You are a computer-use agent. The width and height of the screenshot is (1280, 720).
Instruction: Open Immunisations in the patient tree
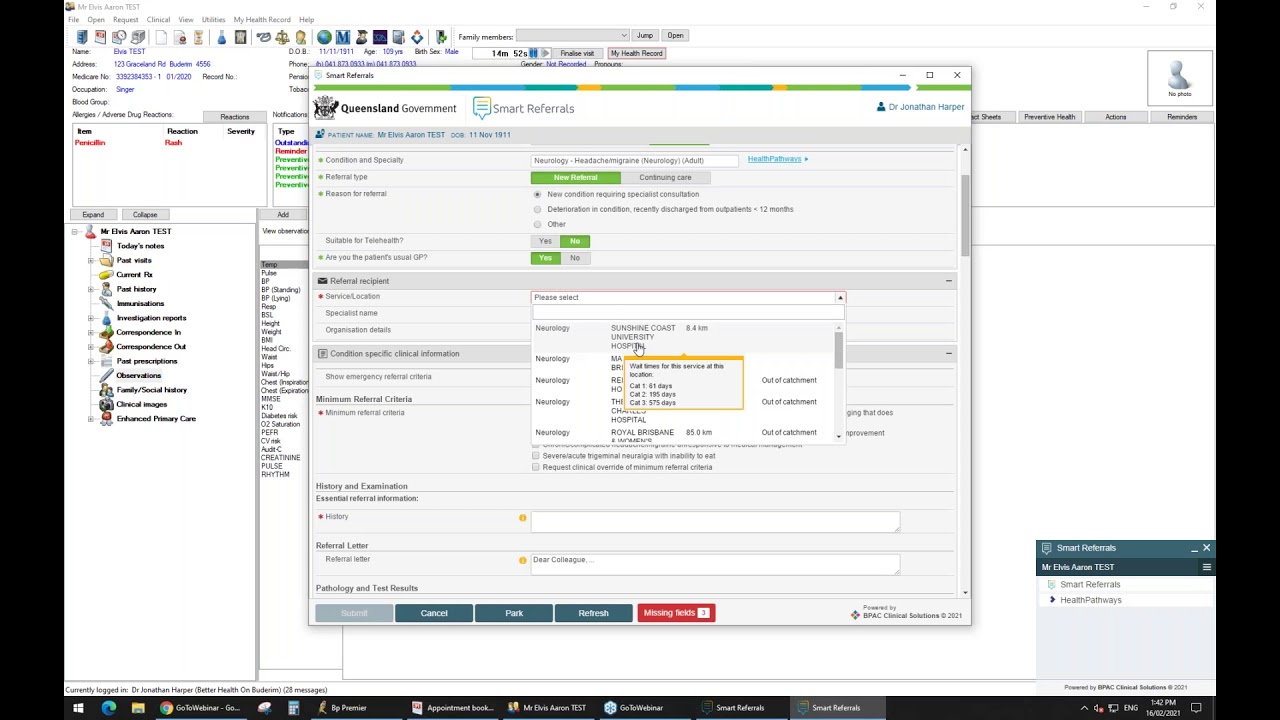pos(140,304)
